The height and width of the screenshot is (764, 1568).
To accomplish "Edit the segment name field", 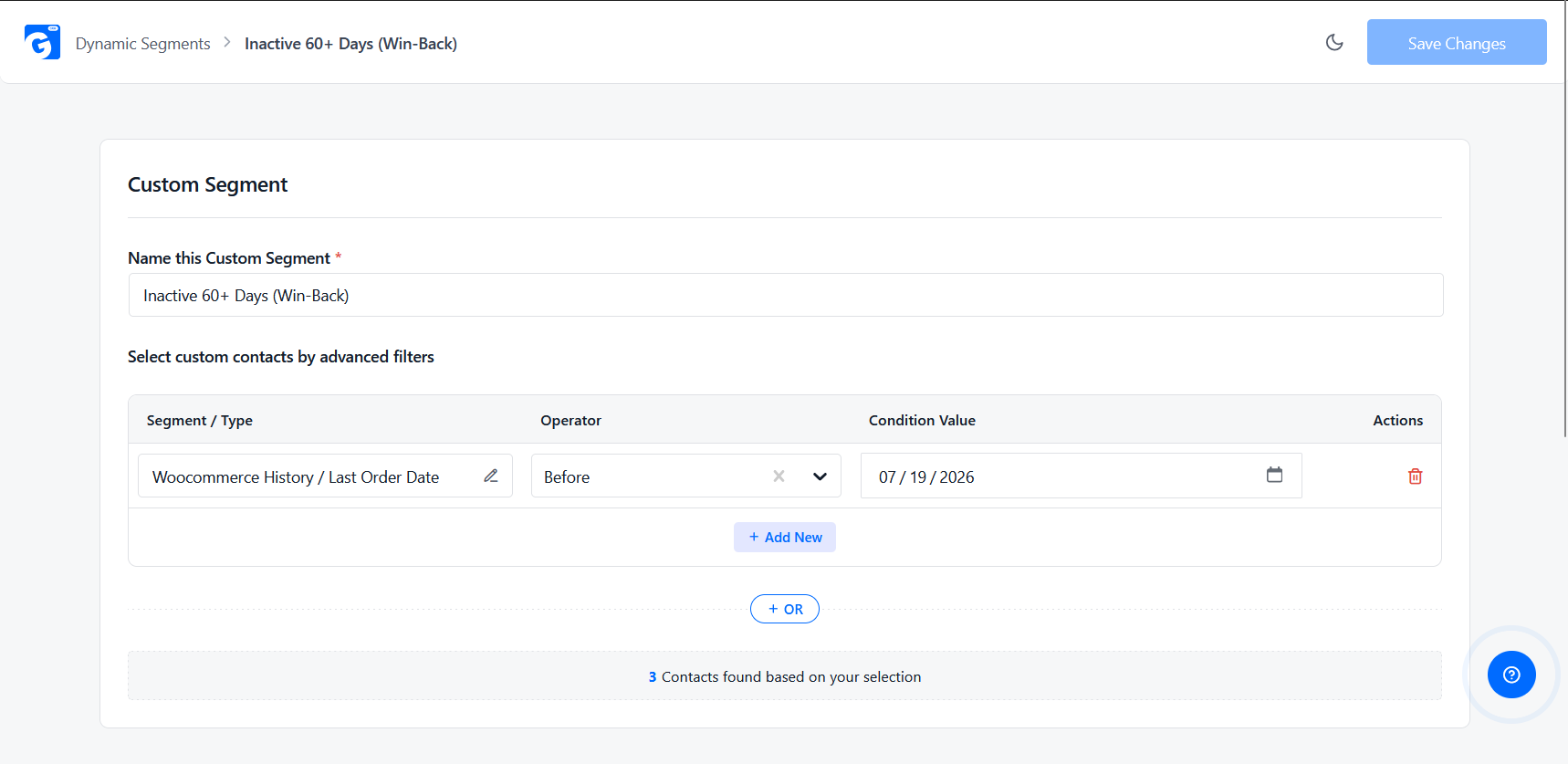I will [786, 295].
